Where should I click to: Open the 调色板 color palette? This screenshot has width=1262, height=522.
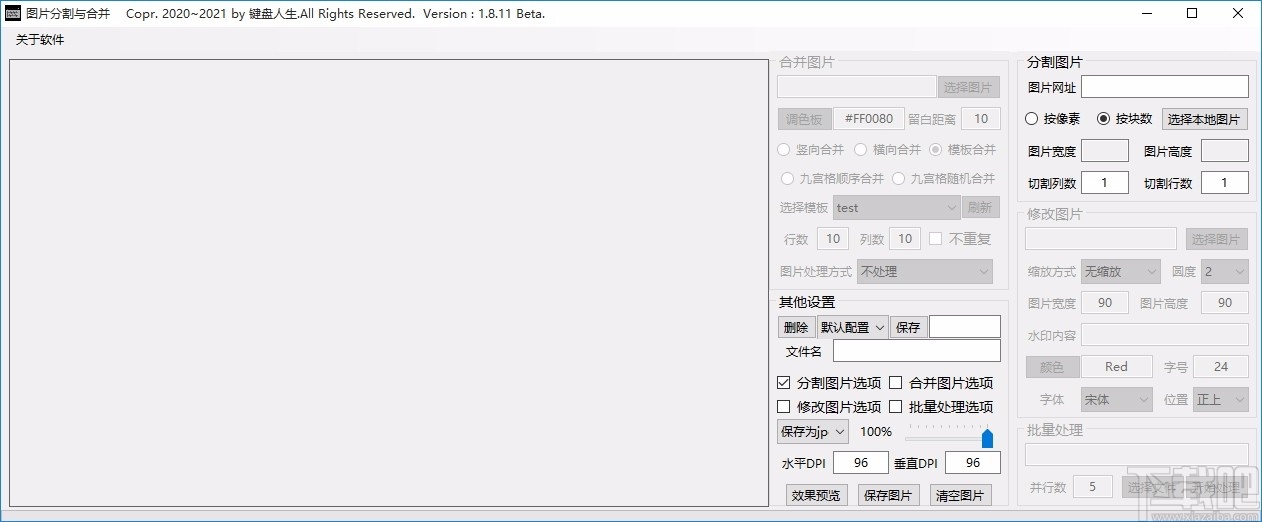(804, 119)
